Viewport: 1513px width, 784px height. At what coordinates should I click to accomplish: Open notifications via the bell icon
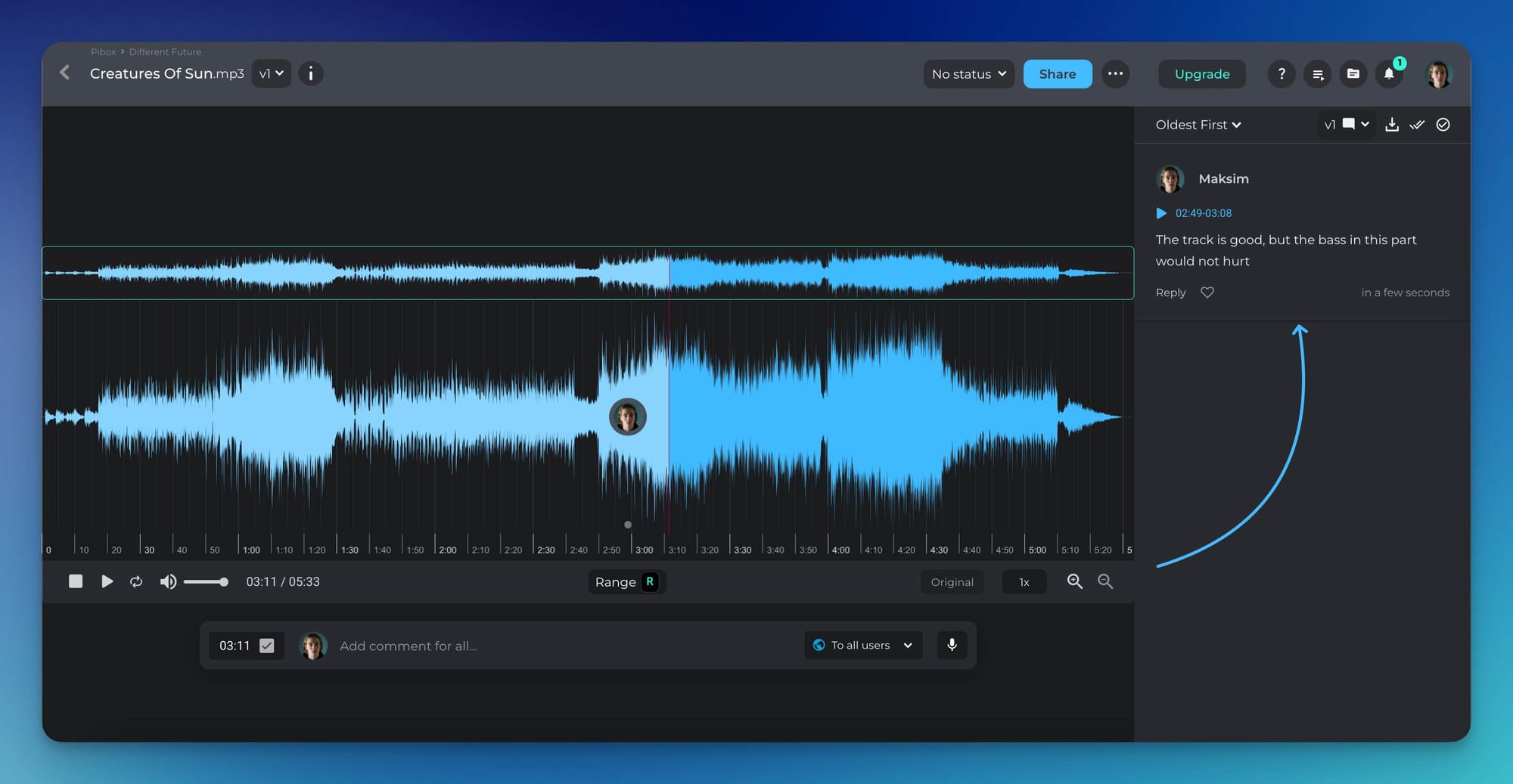(1390, 73)
